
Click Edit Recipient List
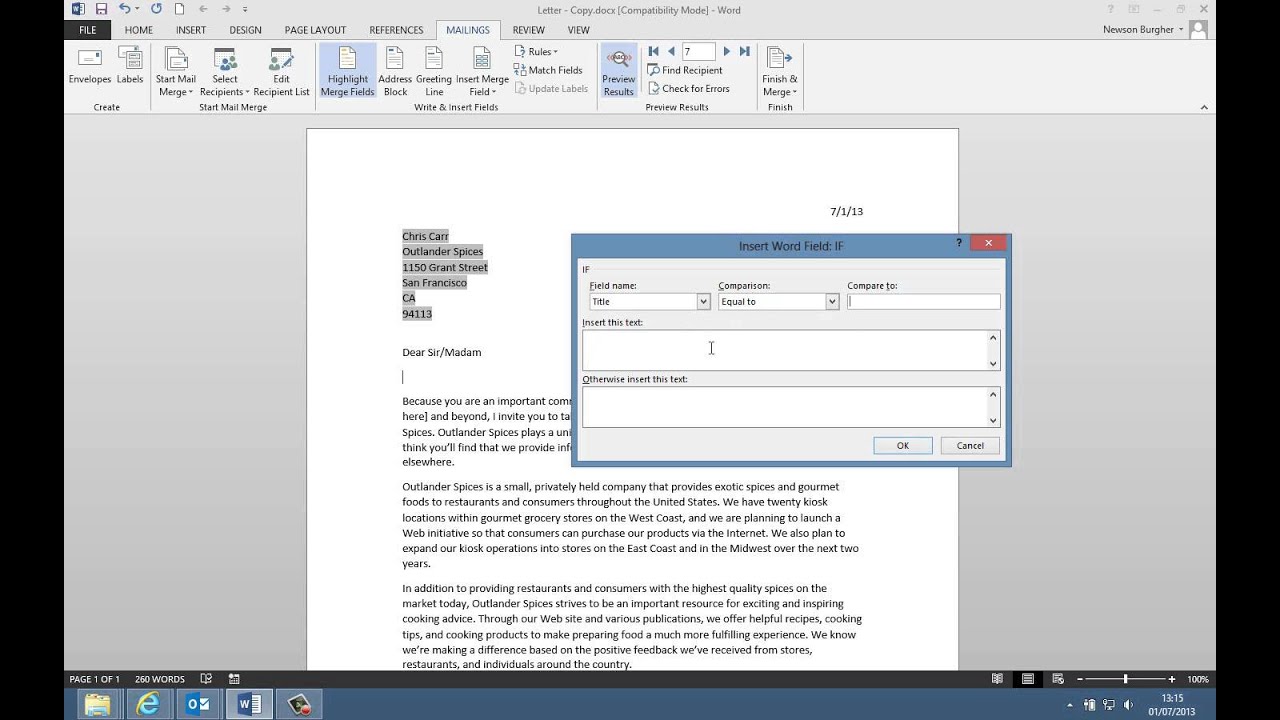pyautogui.click(x=281, y=72)
